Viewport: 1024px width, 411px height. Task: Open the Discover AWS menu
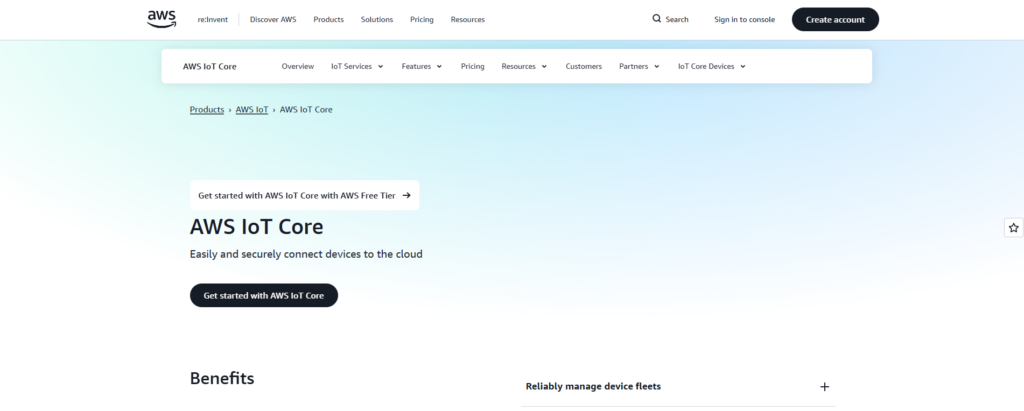pos(273,20)
